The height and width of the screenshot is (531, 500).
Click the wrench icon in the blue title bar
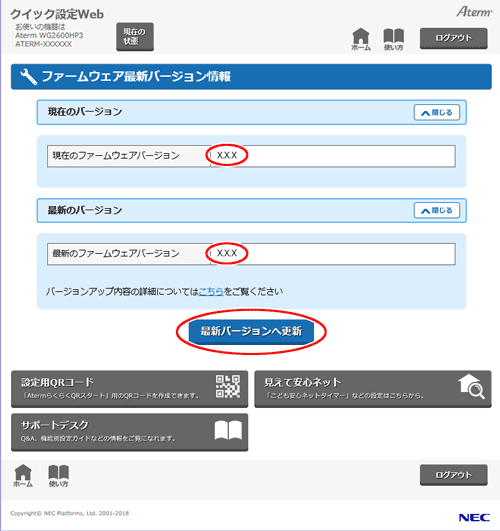click(29, 77)
